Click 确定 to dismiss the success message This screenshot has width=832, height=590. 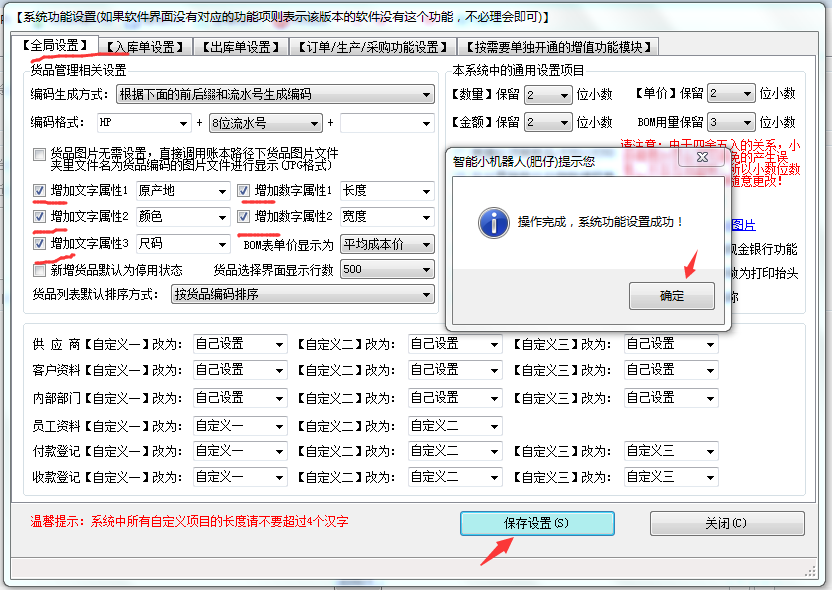click(x=671, y=296)
